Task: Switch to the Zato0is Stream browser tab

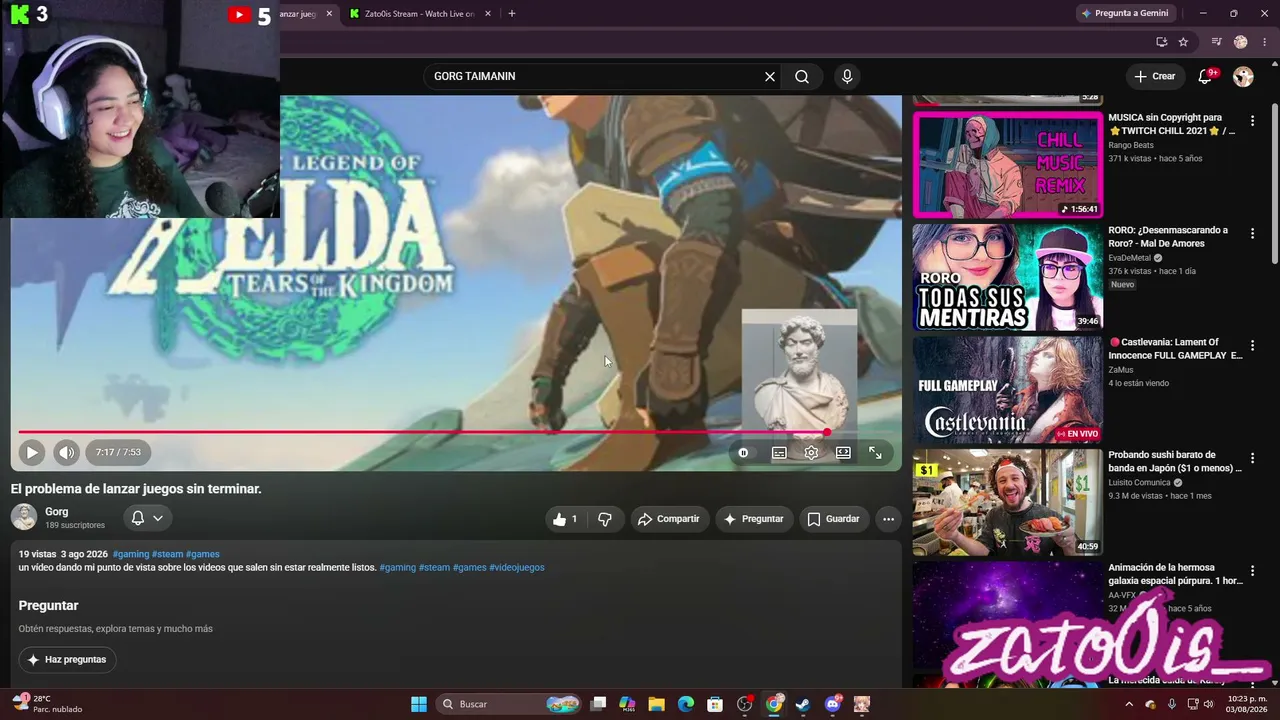Action: pos(420,14)
